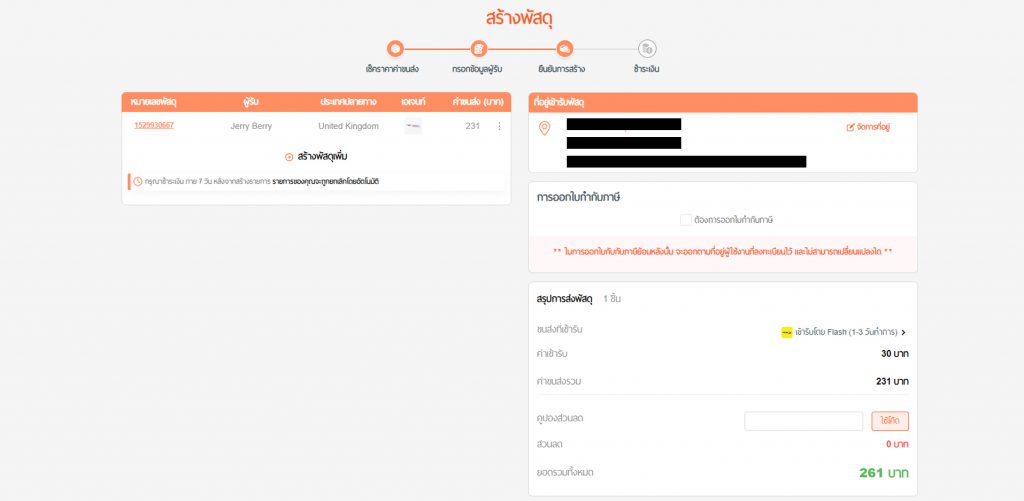This screenshot has width=1024, height=501.
Task: Open the three-dot menu for the parcel row
Action: (x=500, y=126)
